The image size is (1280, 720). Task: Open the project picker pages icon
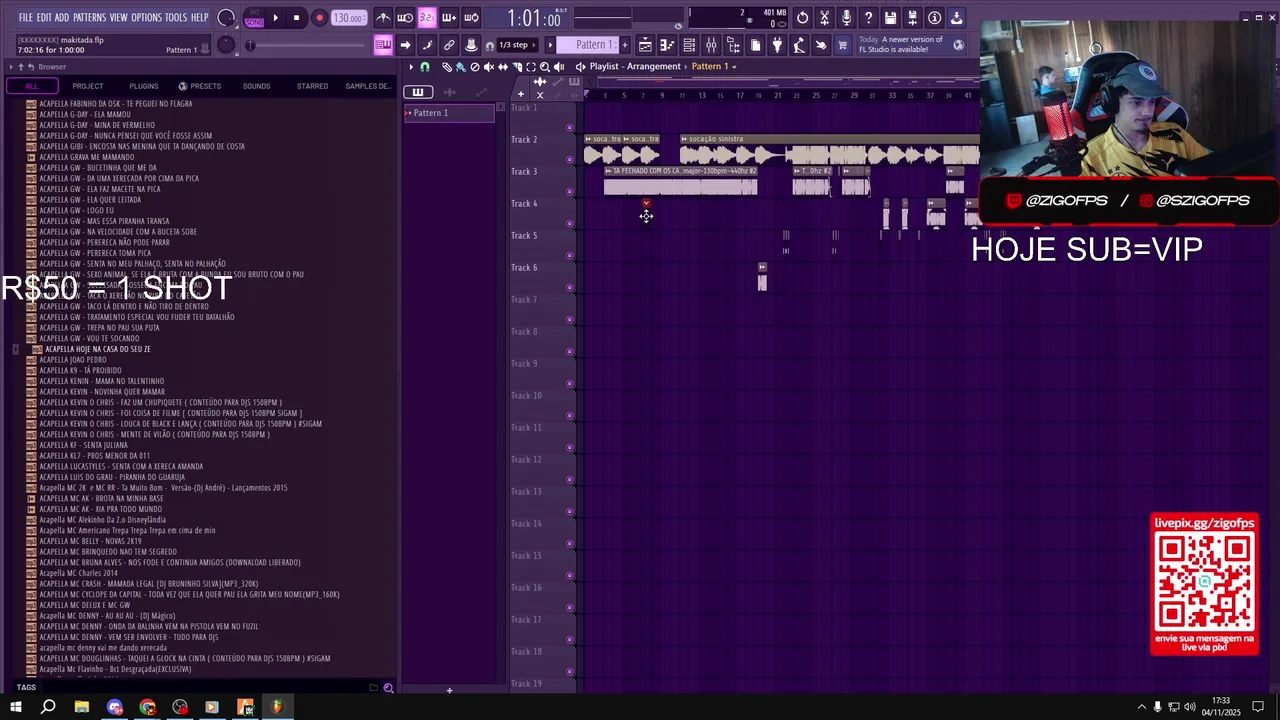(x=755, y=45)
